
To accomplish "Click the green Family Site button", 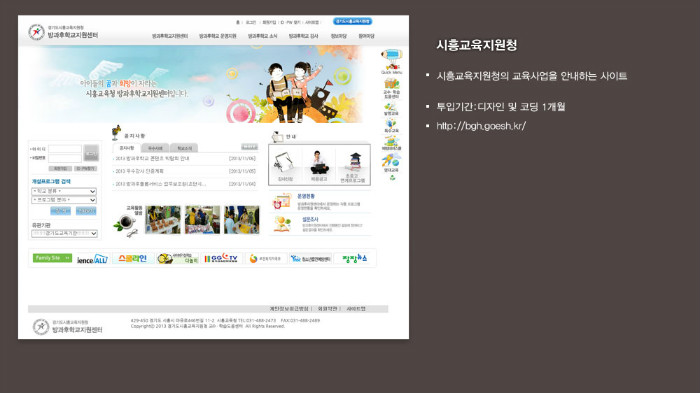I will (x=52, y=258).
